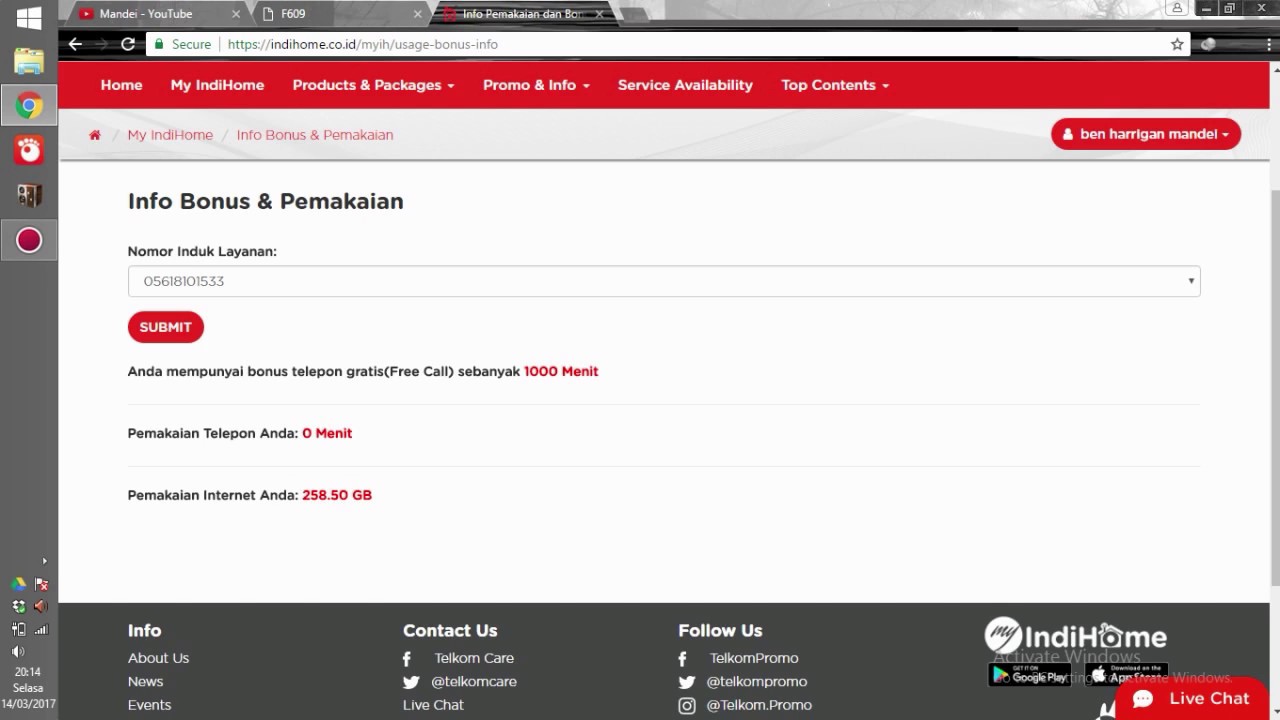Open Service Availability nav item
Image resolution: width=1280 pixels, height=720 pixels.
pos(685,85)
